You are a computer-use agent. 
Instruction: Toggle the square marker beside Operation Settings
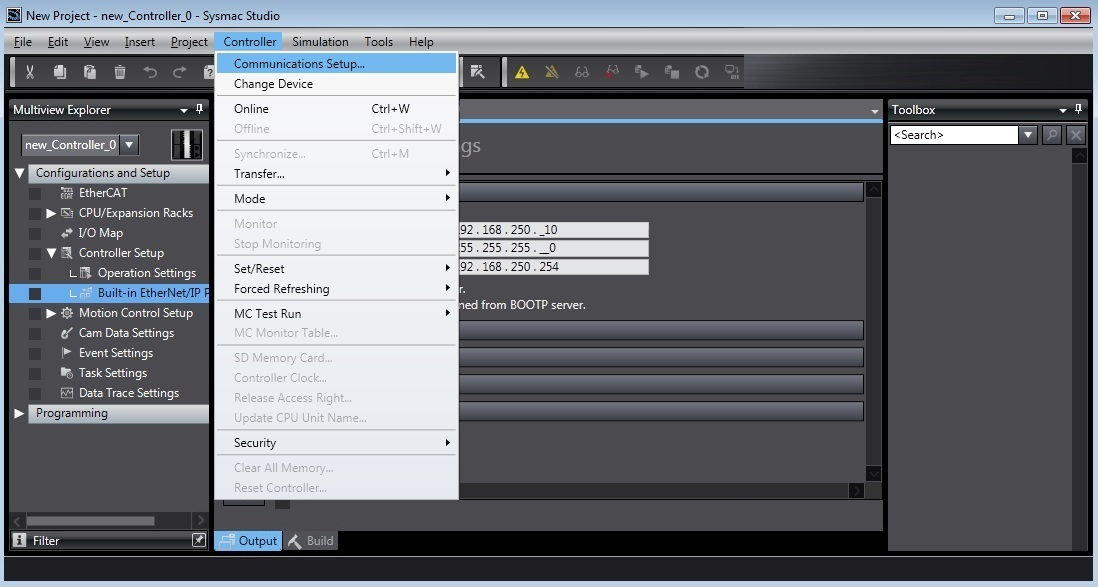click(x=34, y=273)
